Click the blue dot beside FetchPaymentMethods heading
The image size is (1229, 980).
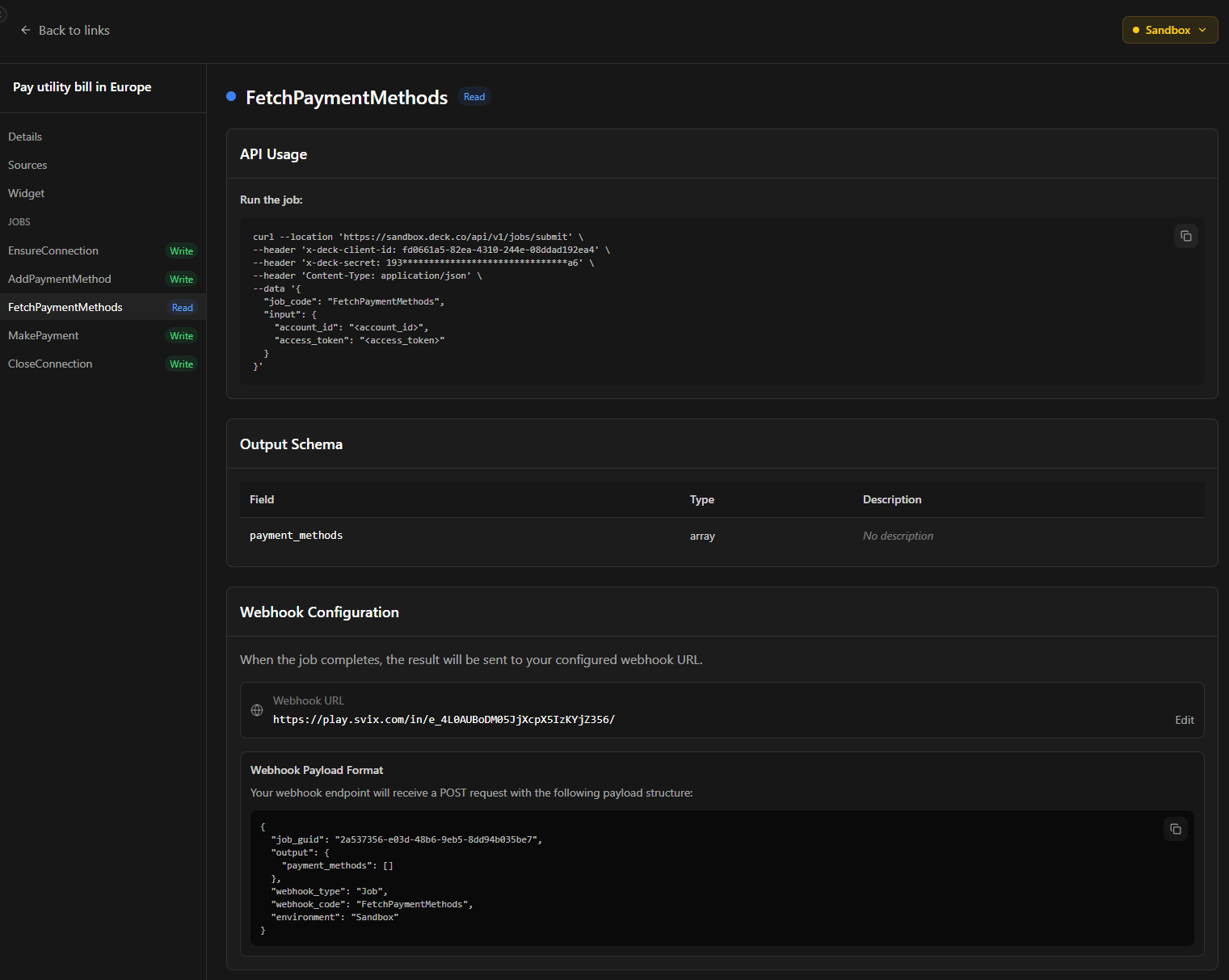[231, 97]
